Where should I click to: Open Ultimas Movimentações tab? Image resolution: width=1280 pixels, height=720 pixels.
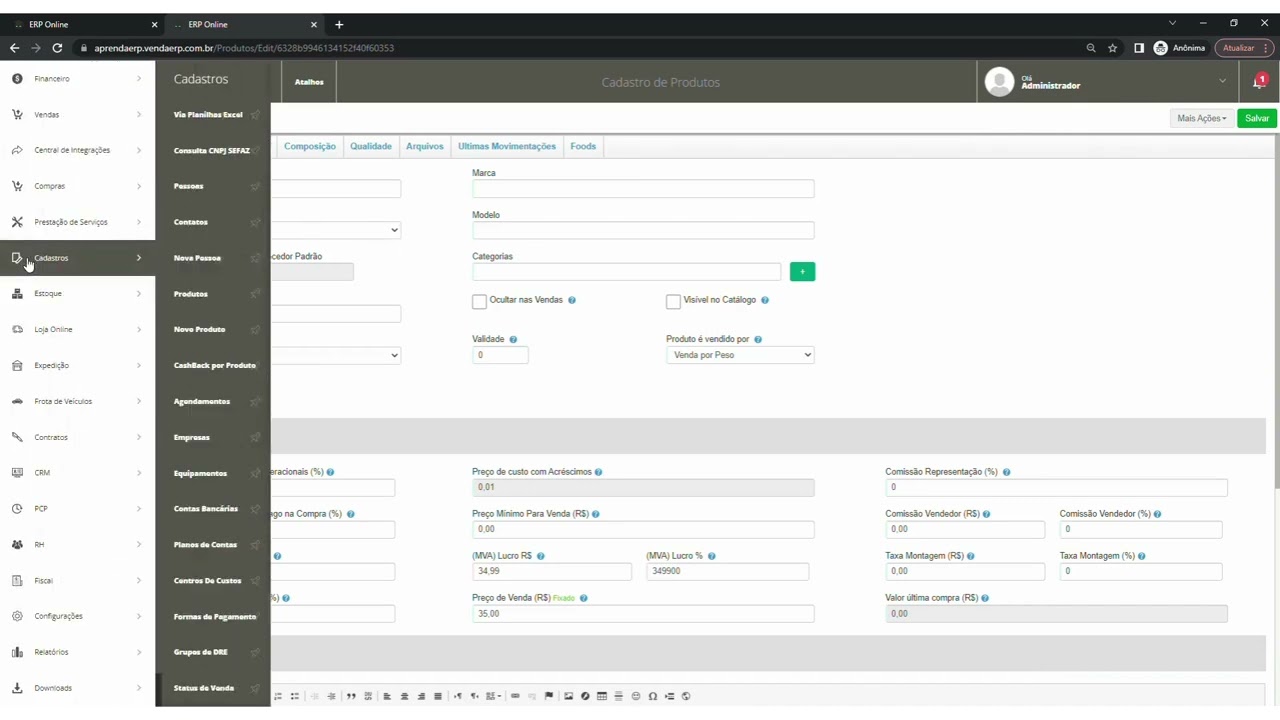(x=507, y=146)
